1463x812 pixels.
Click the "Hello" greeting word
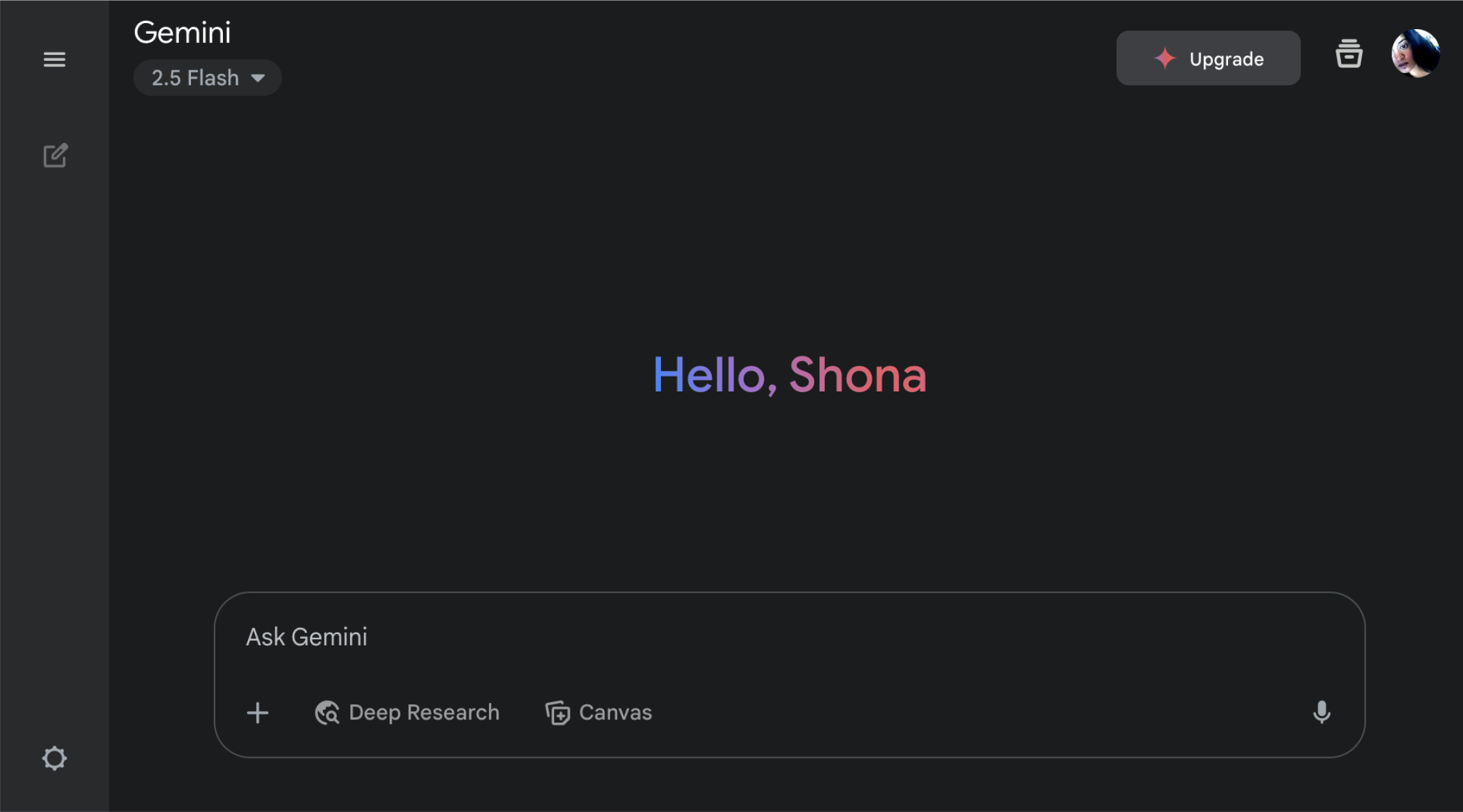(709, 375)
